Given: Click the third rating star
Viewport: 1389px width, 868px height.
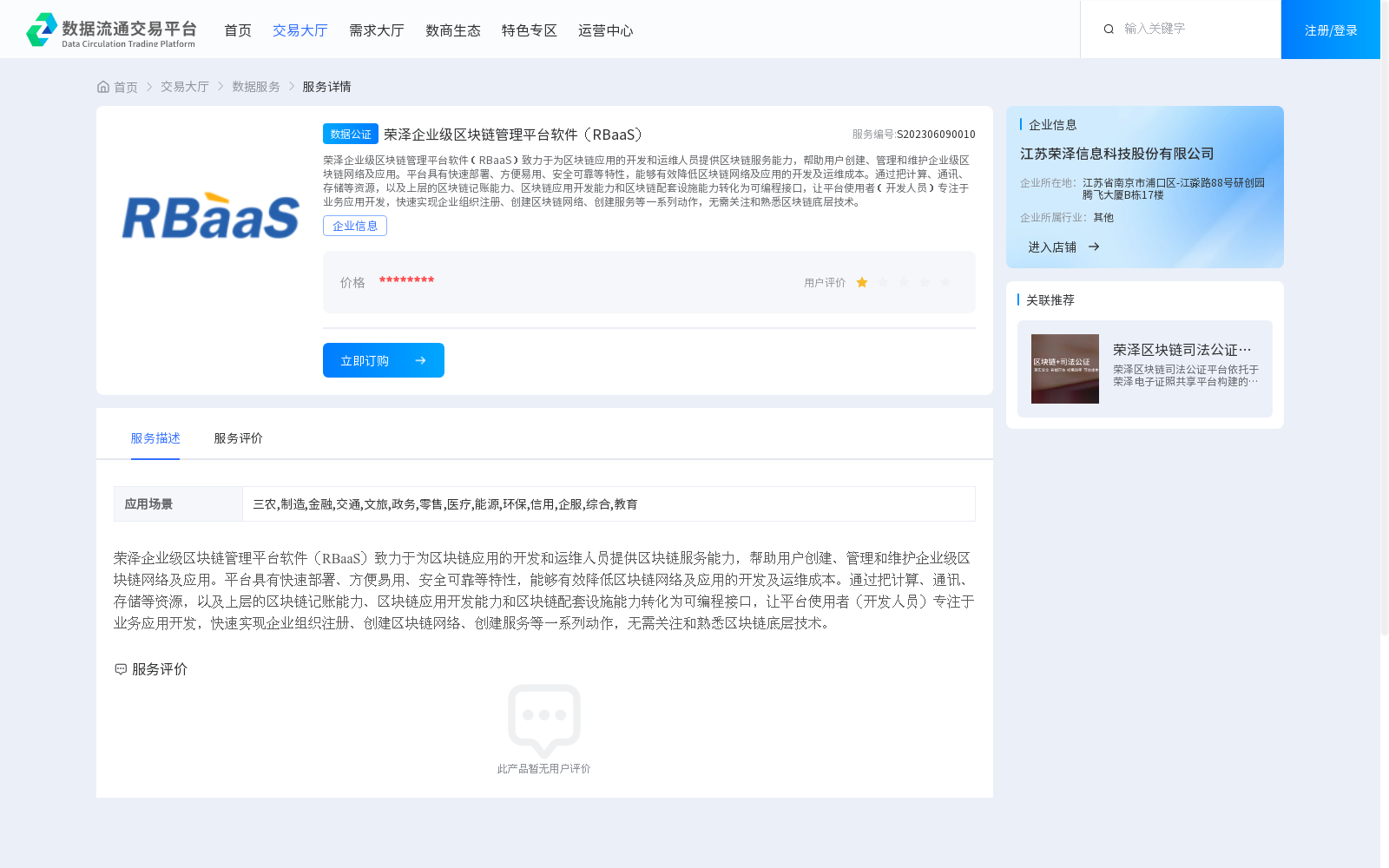Looking at the screenshot, I should [904, 282].
